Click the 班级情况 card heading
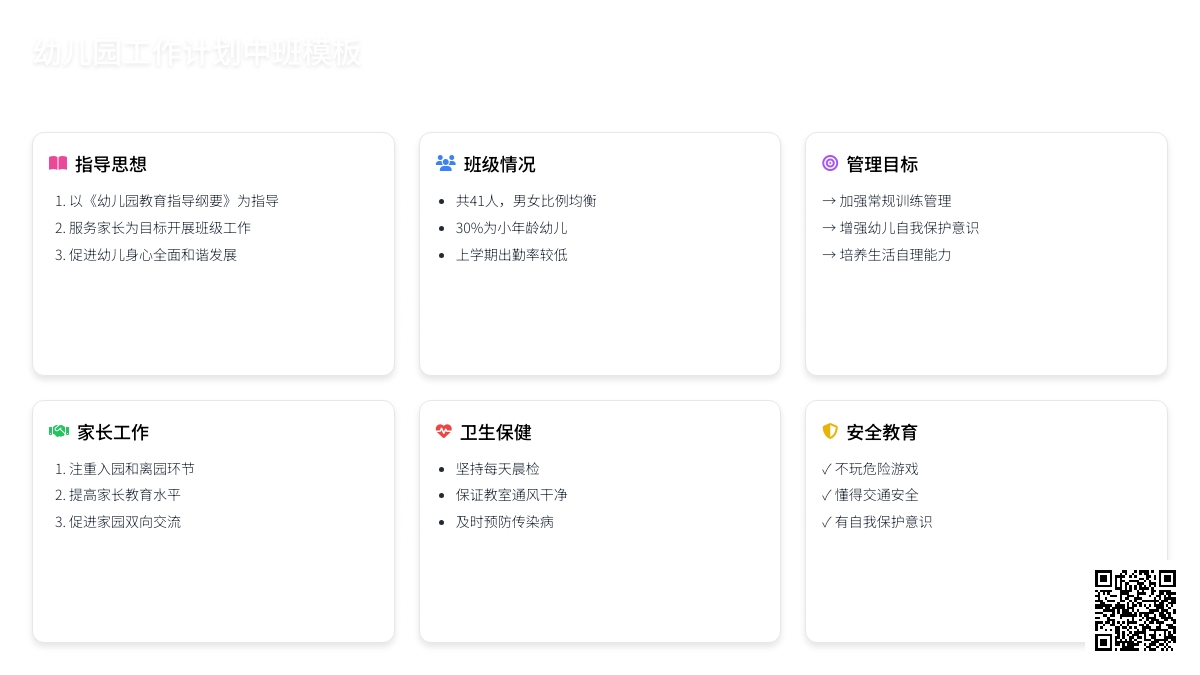This screenshot has height=675, width=1200. coord(499,165)
